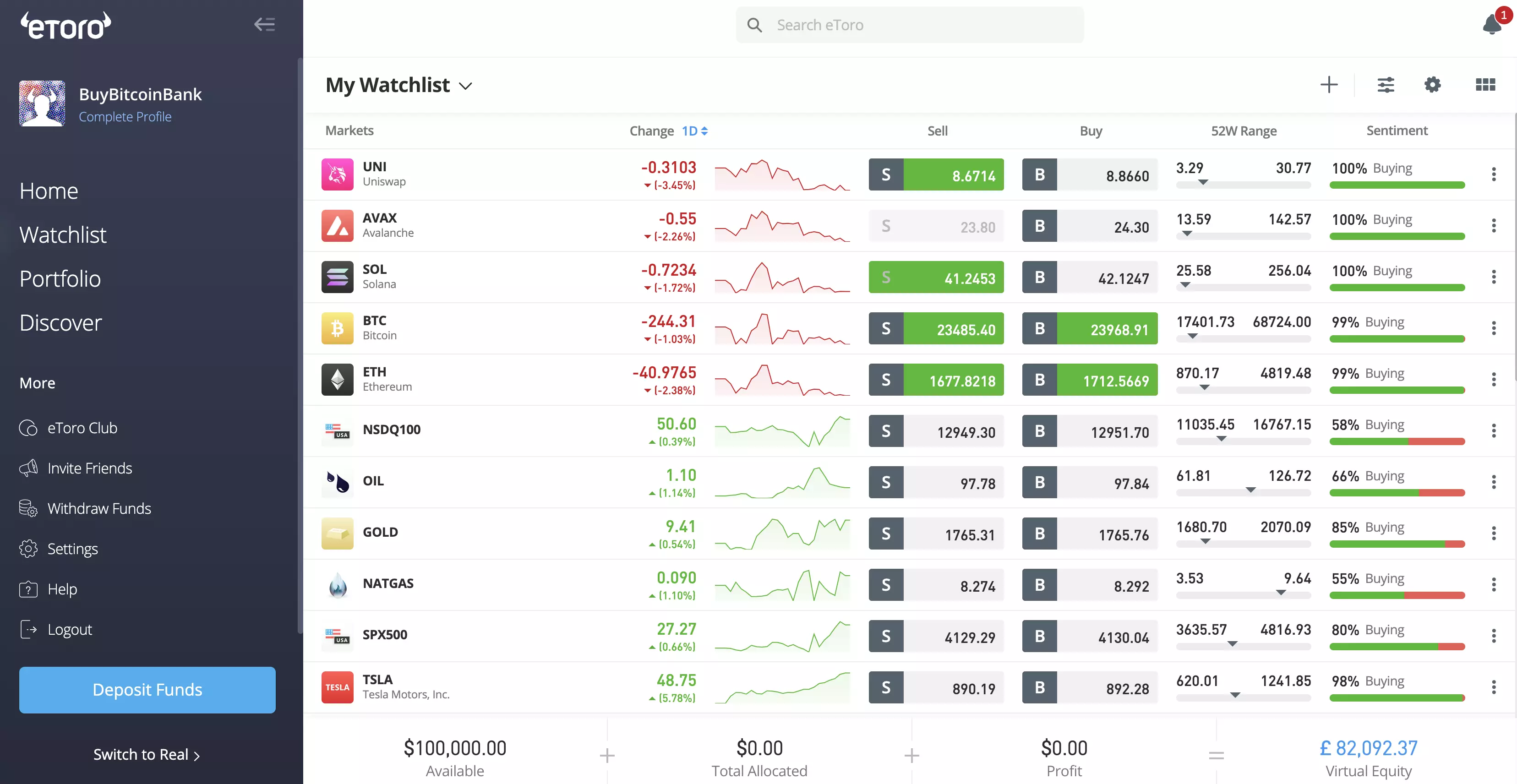Buy GOLD at 1765.76
The height and width of the screenshot is (784, 1517).
(x=1090, y=533)
